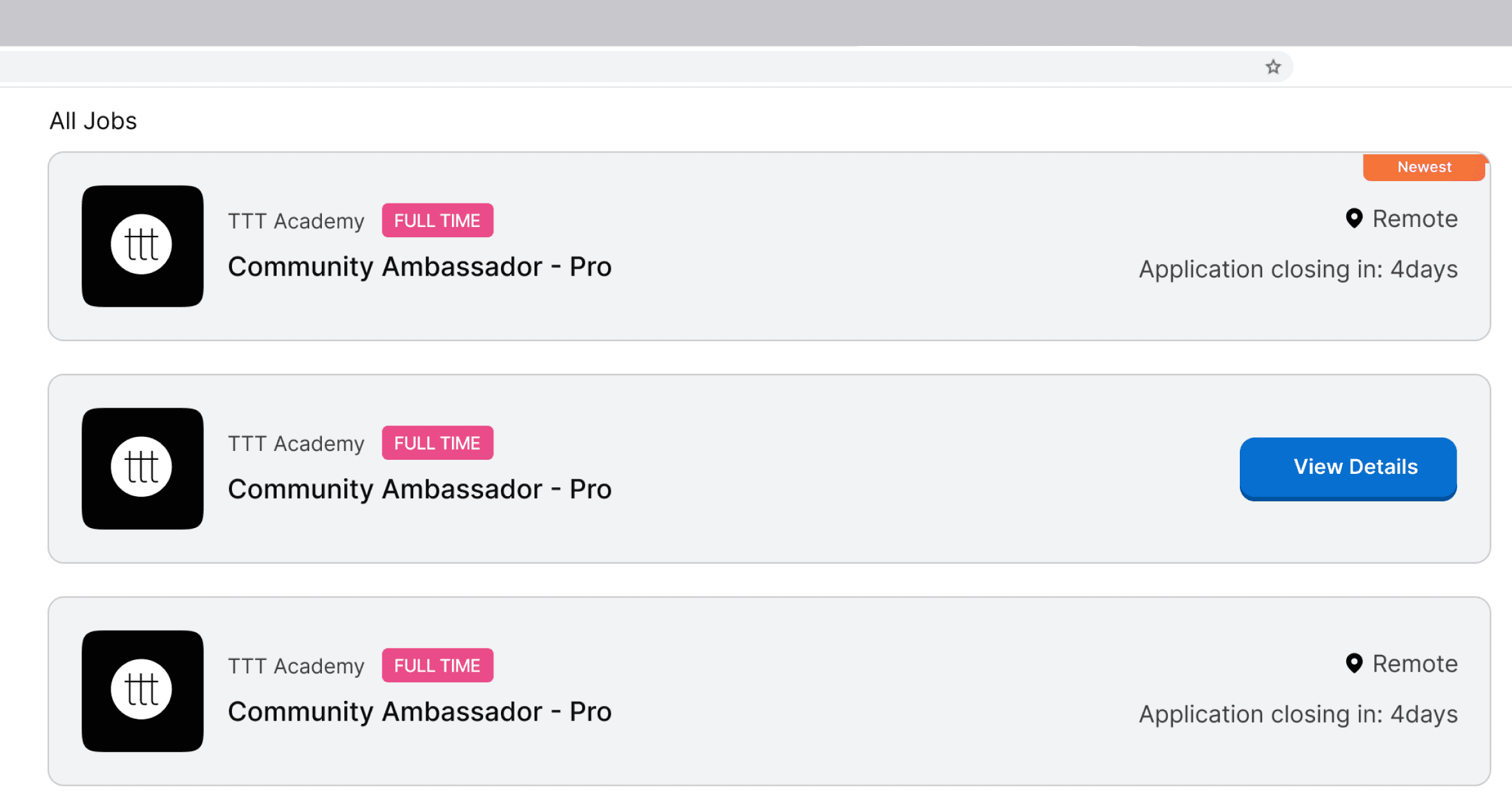Screen dimensions: 1512x801
Task: Click the TTT Academy logo in second job card
Action: [143, 469]
